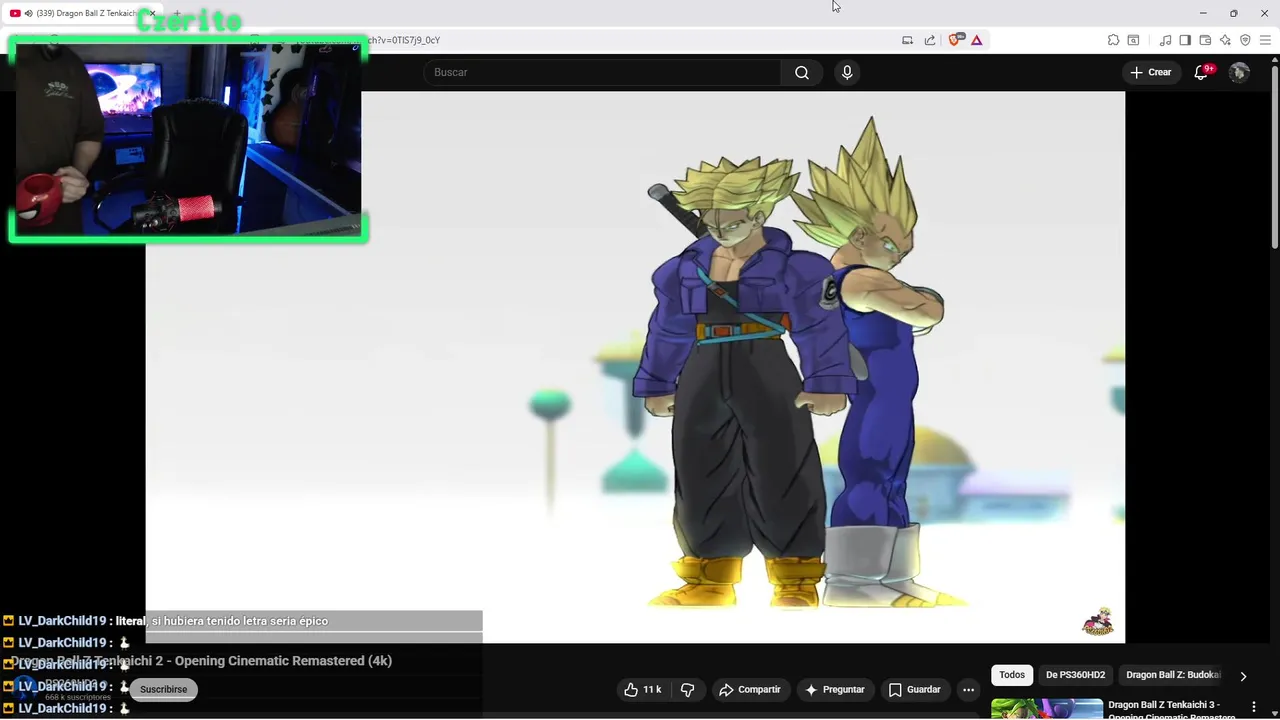Like the video with thumbs up
The width and height of the screenshot is (1280, 720).
[x=644, y=689]
